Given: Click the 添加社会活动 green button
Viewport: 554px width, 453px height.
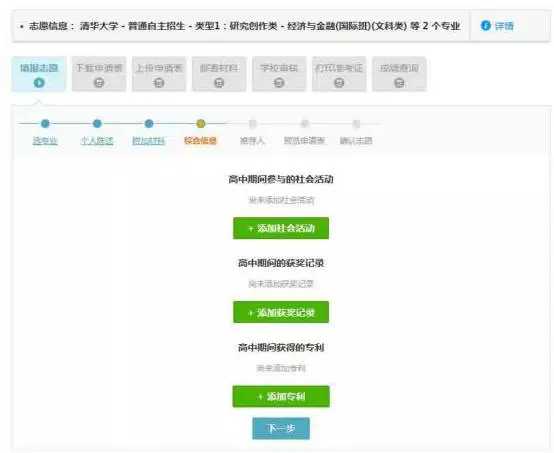Looking at the screenshot, I should [x=281, y=228].
